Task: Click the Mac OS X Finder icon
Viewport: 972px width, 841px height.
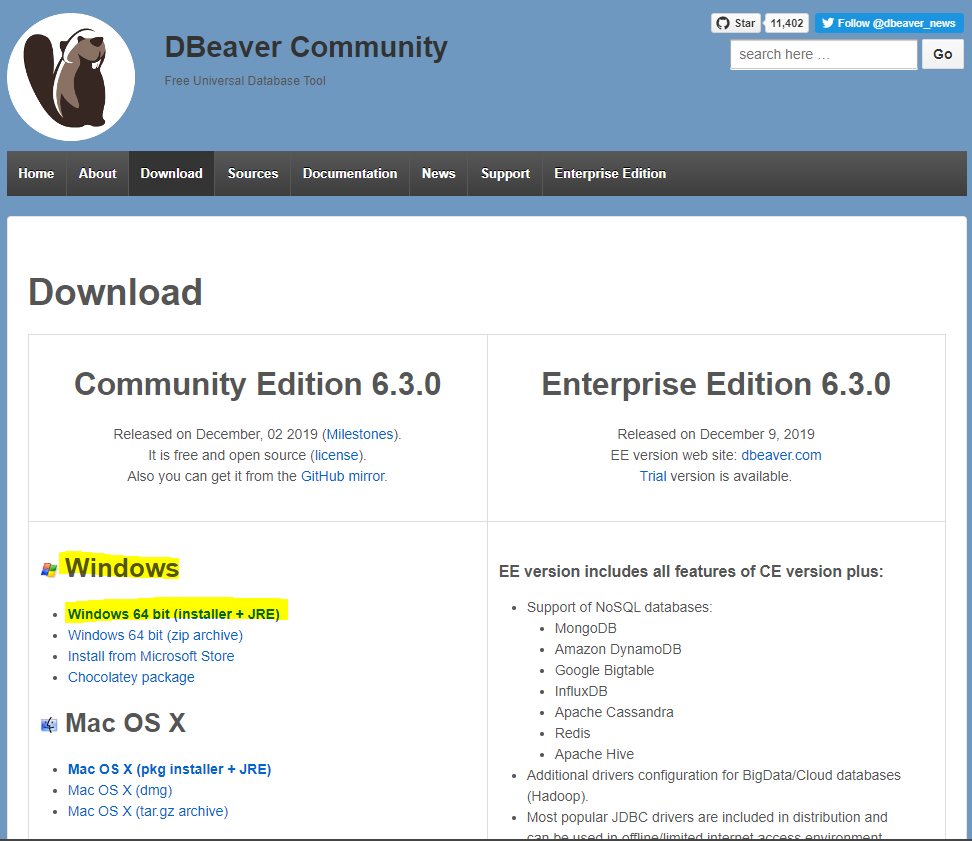Action: click(49, 724)
